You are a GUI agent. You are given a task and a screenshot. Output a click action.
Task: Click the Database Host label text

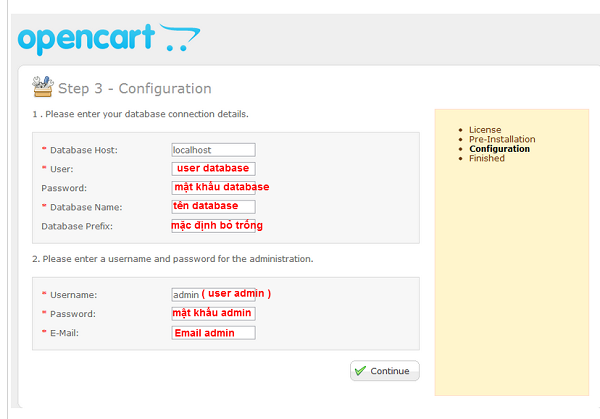tap(84, 150)
